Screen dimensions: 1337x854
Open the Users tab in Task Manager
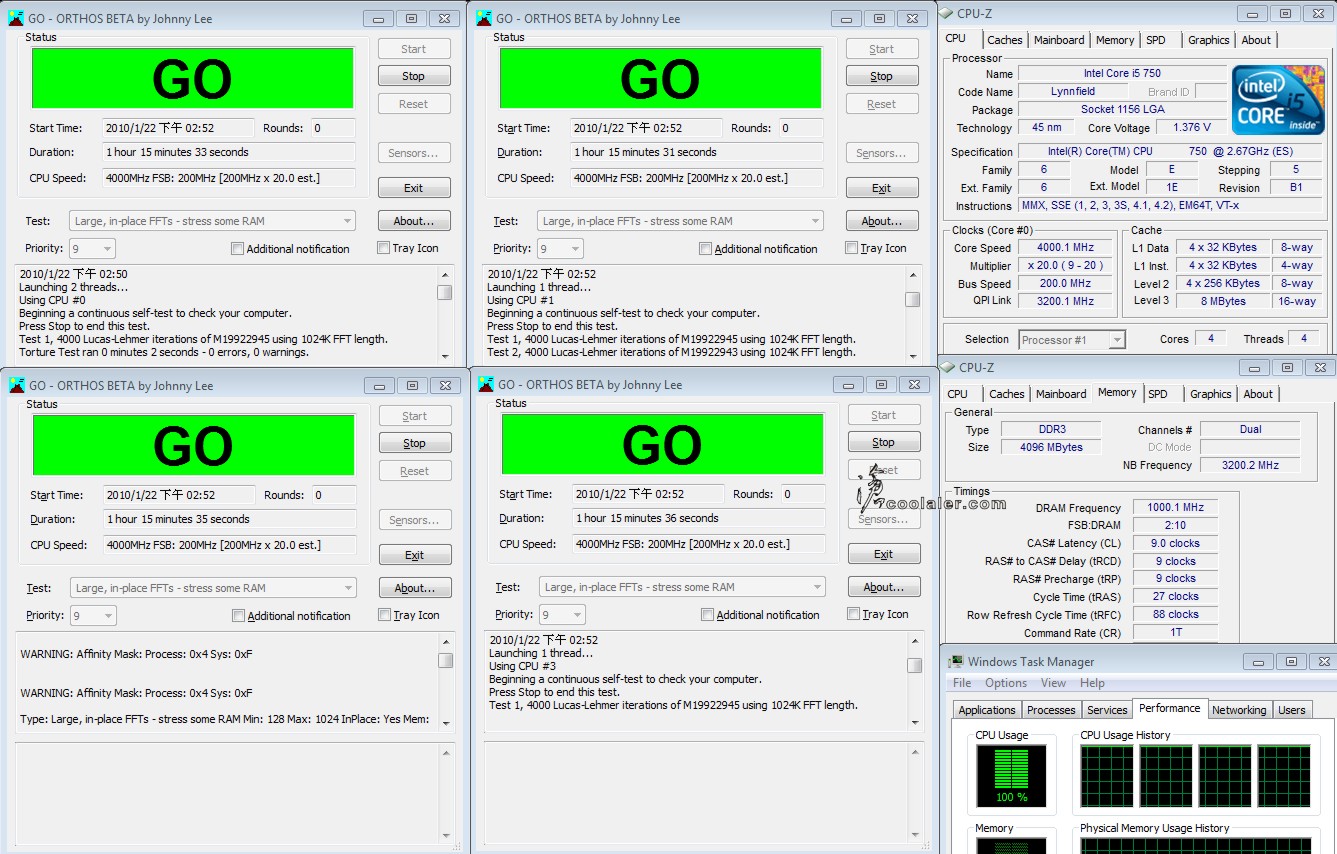(x=1292, y=710)
